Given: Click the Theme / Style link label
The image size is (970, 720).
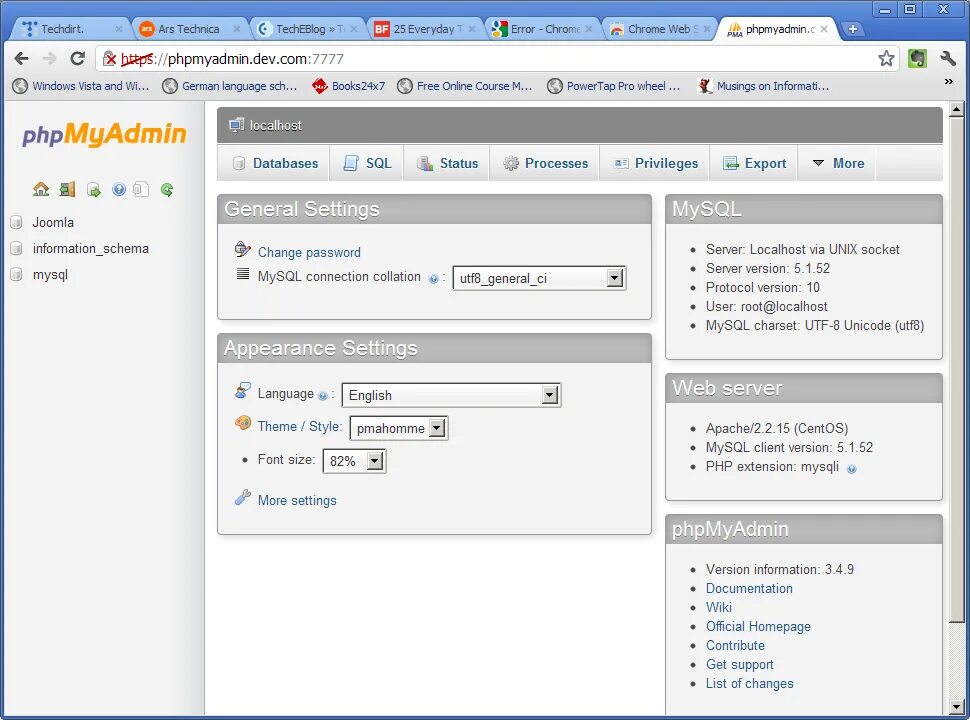Looking at the screenshot, I should click(x=299, y=426).
